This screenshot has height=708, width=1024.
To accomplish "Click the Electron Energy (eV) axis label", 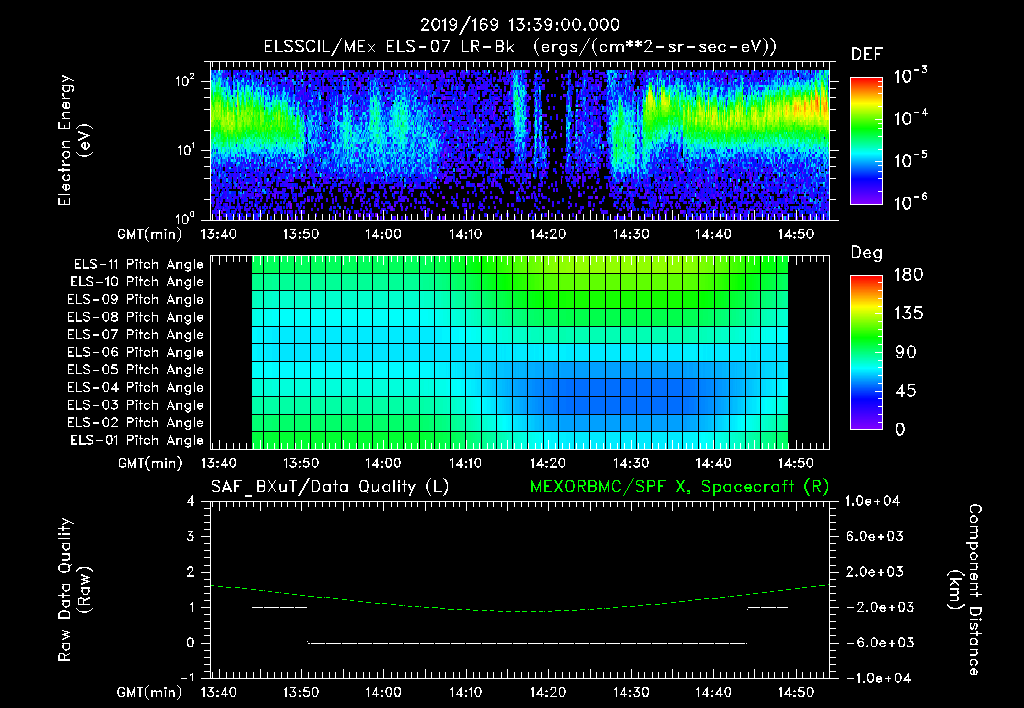I will point(74,140).
